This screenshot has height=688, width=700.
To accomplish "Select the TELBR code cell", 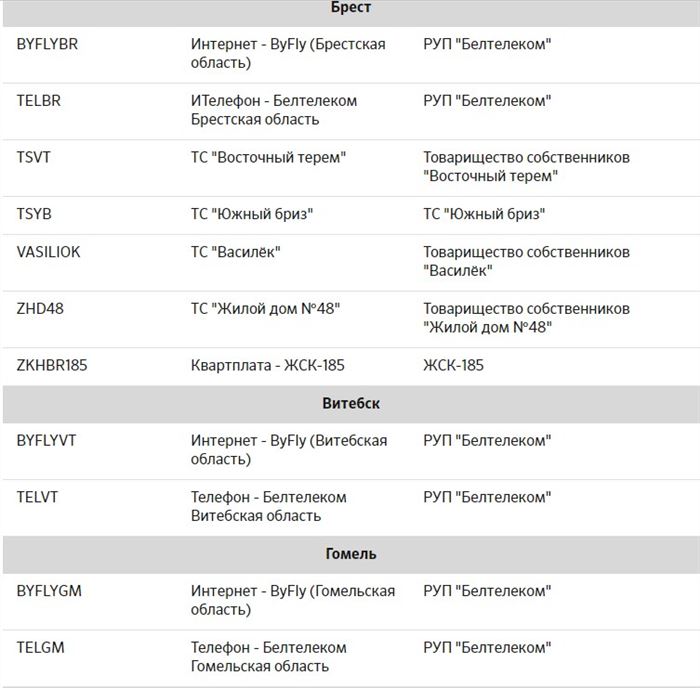I will pyautogui.click(x=38, y=101).
